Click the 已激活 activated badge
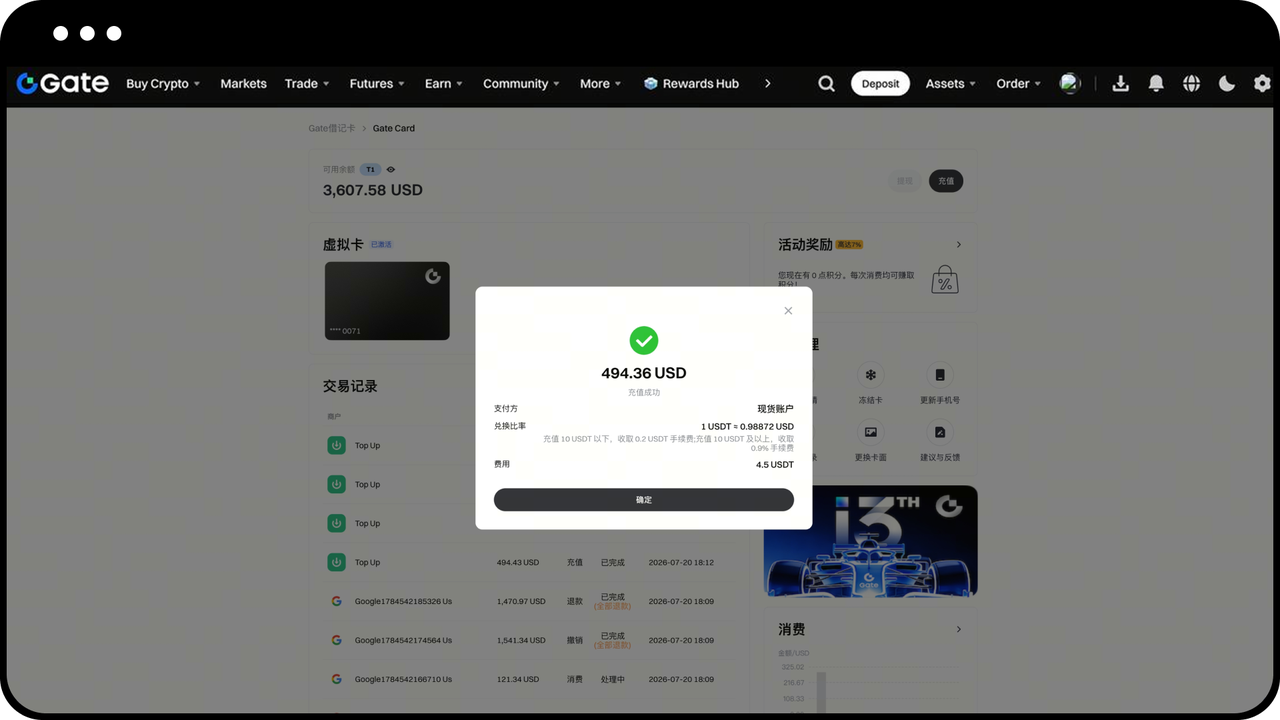The width and height of the screenshot is (1280, 720). [381, 244]
